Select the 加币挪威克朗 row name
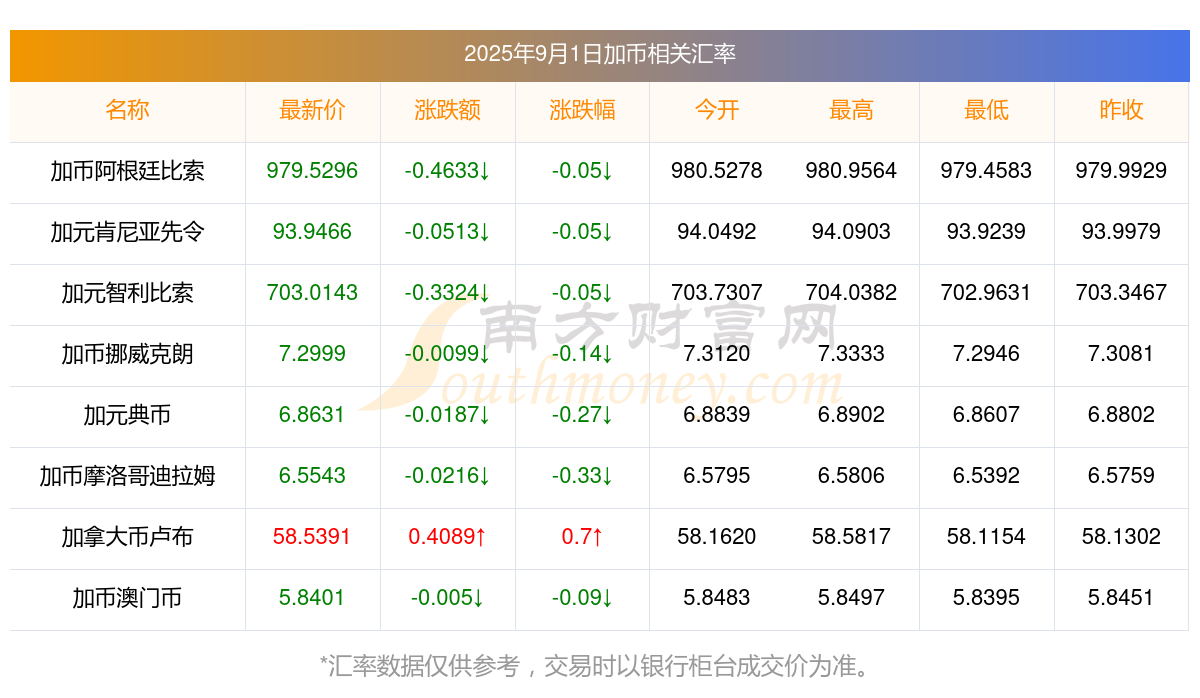This screenshot has width=1200, height=698. [x=127, y=354]
